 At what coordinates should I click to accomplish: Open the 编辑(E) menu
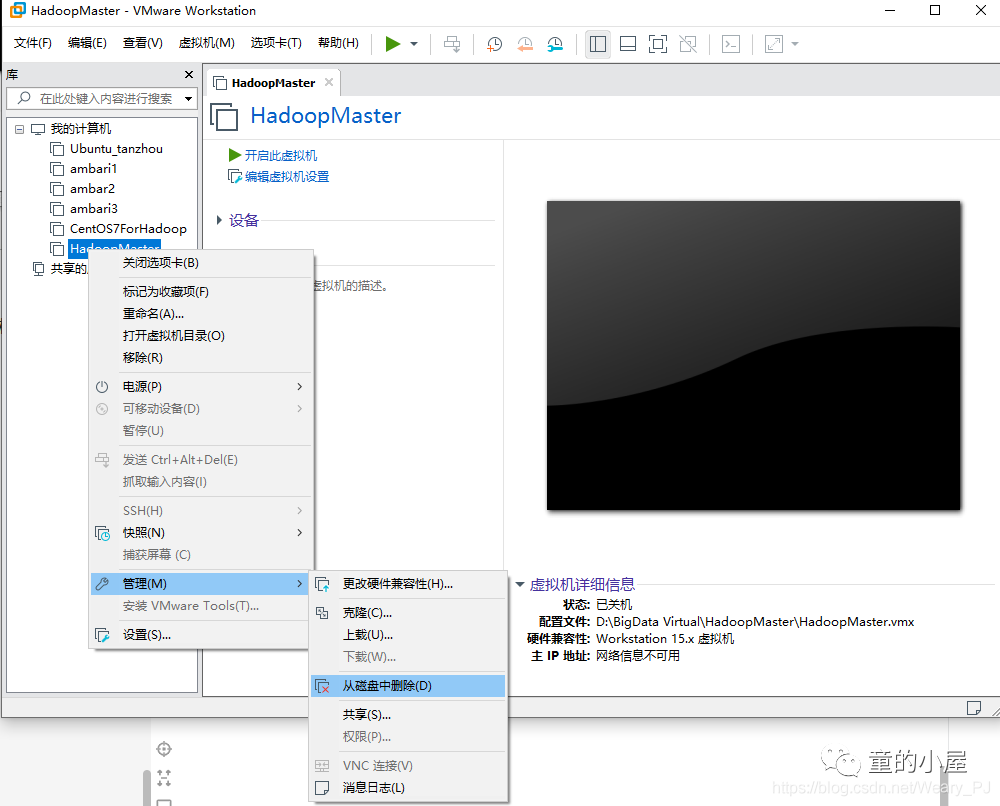coord(87,43)
